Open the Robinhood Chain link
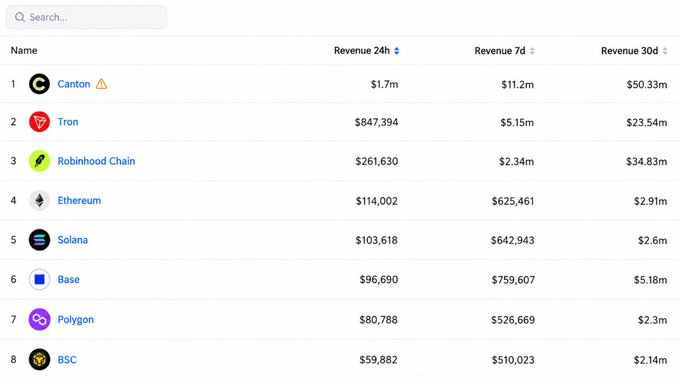Image resolution: width=679 pixels, height=382 pixels. coord(96,161)
